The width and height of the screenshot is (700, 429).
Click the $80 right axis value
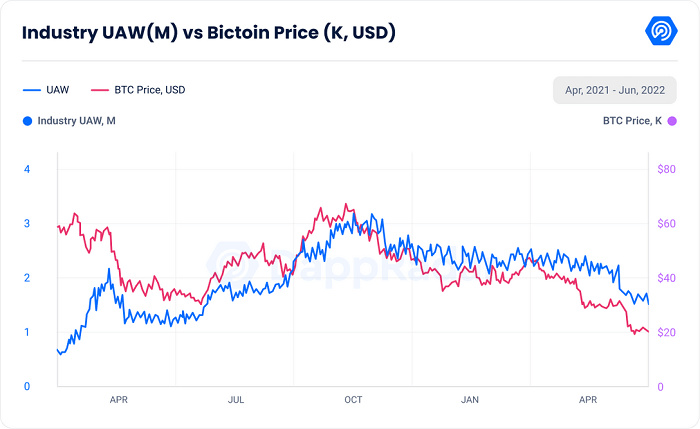pos(667,169)
